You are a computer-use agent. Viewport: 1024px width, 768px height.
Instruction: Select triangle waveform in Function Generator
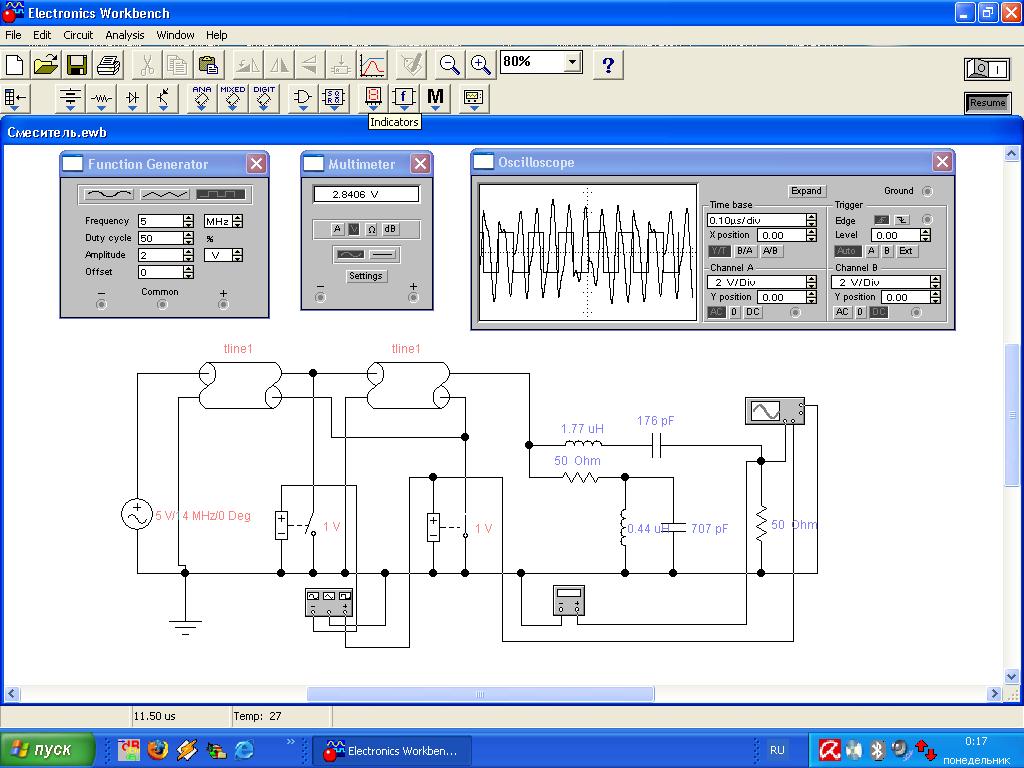click(165, 194)
